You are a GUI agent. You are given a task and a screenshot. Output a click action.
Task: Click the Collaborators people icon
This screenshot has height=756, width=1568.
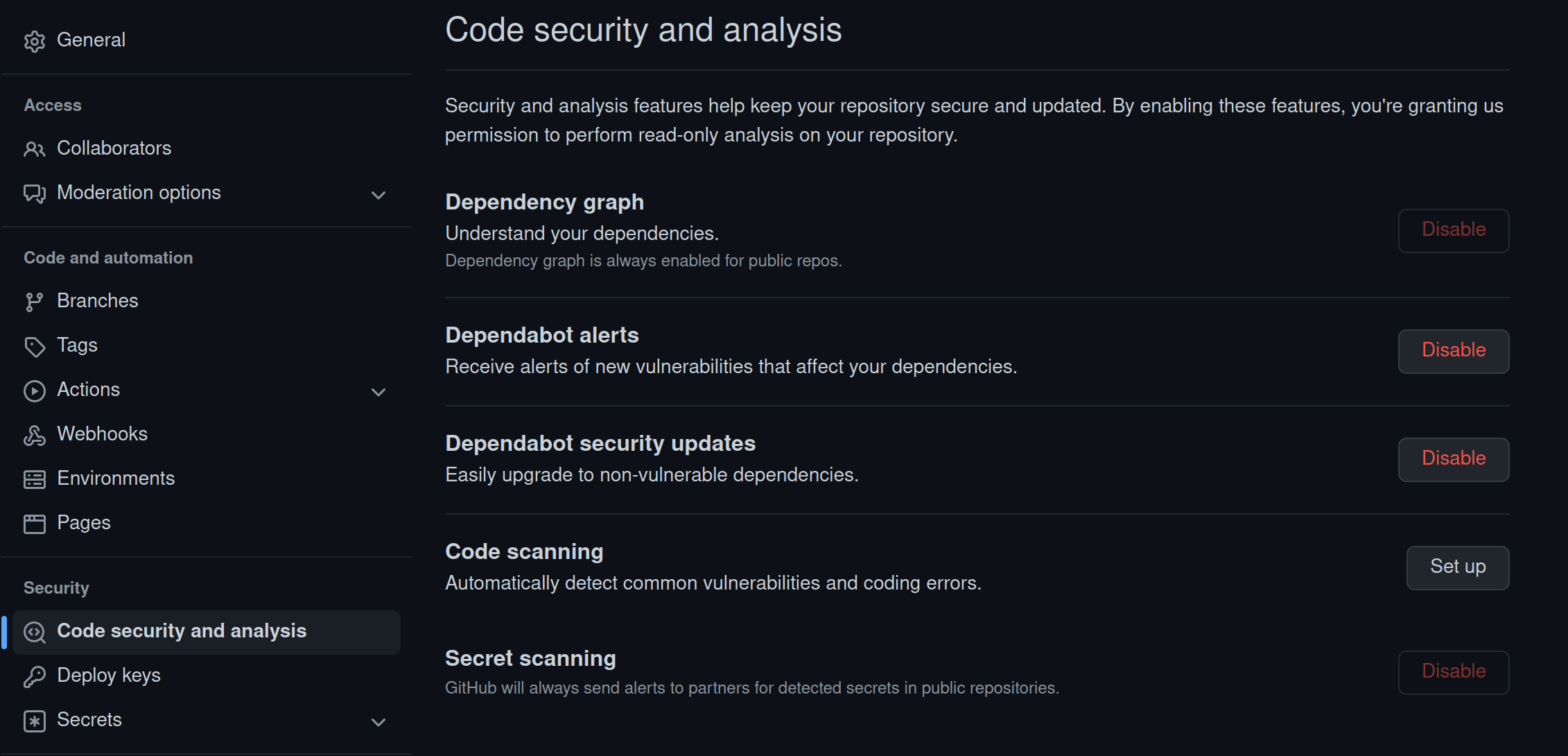tap(34, 148)
